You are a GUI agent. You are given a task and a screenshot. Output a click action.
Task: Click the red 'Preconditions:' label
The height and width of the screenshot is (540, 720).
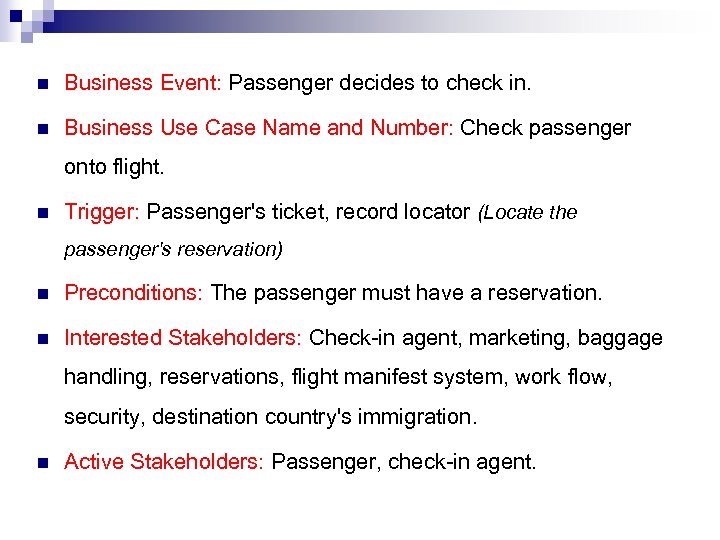click(134, 293)
